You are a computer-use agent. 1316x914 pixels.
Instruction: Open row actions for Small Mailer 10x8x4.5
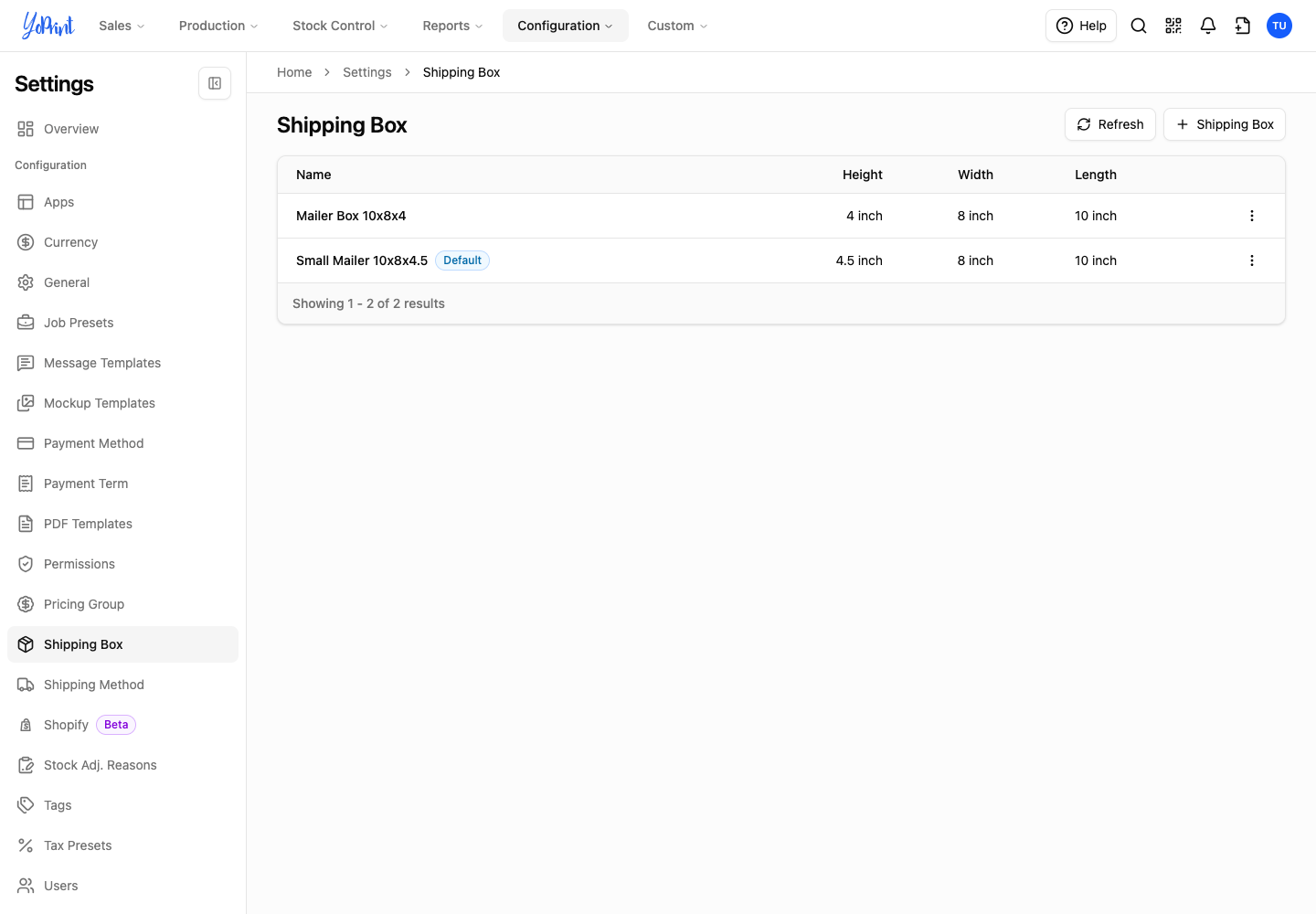pyautogui.click(x=1252, y=260)
